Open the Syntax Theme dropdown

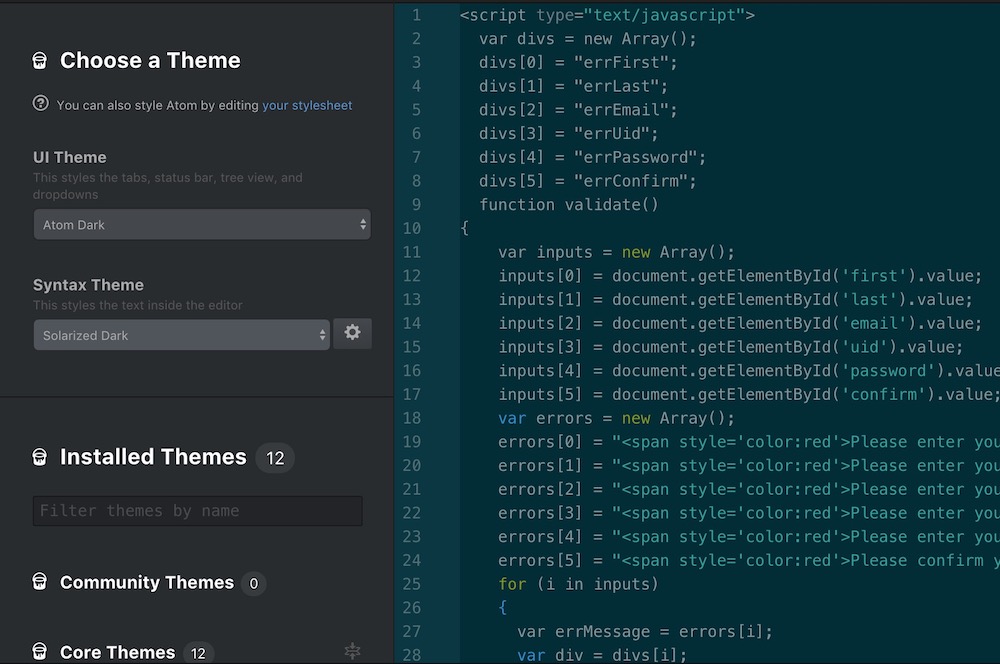181,335
